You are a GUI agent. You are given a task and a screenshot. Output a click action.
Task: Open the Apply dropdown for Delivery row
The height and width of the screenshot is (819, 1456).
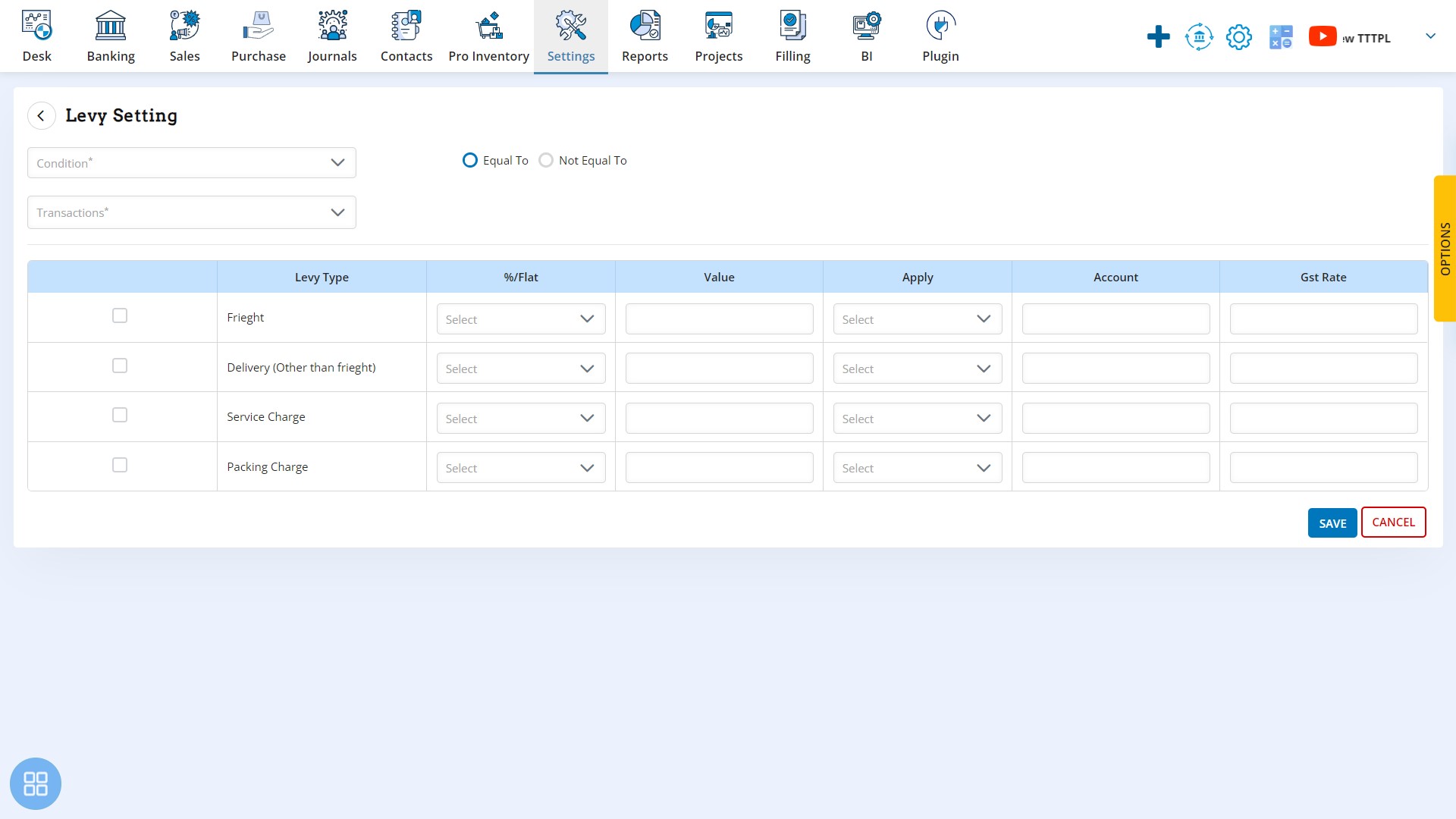coord(918,369)
